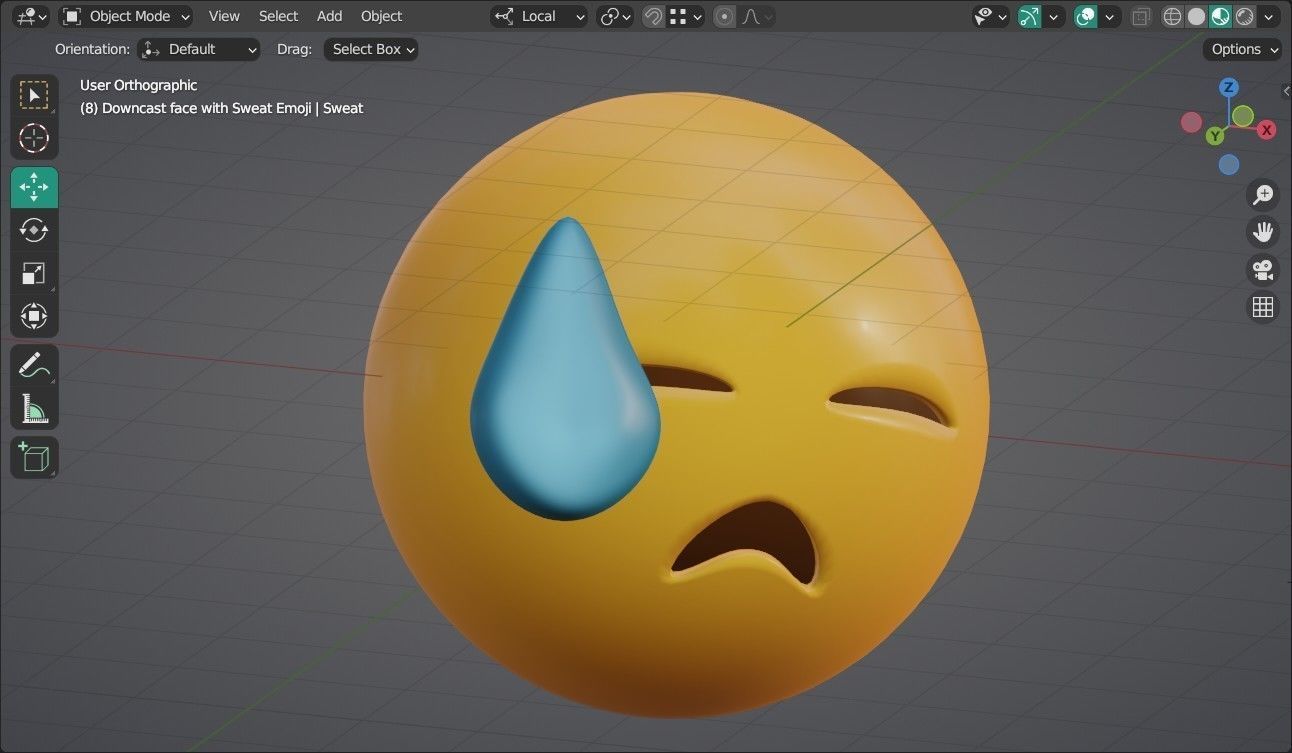Open the View menu
The height and width of the screenshot is (753, 1292).
223,16
